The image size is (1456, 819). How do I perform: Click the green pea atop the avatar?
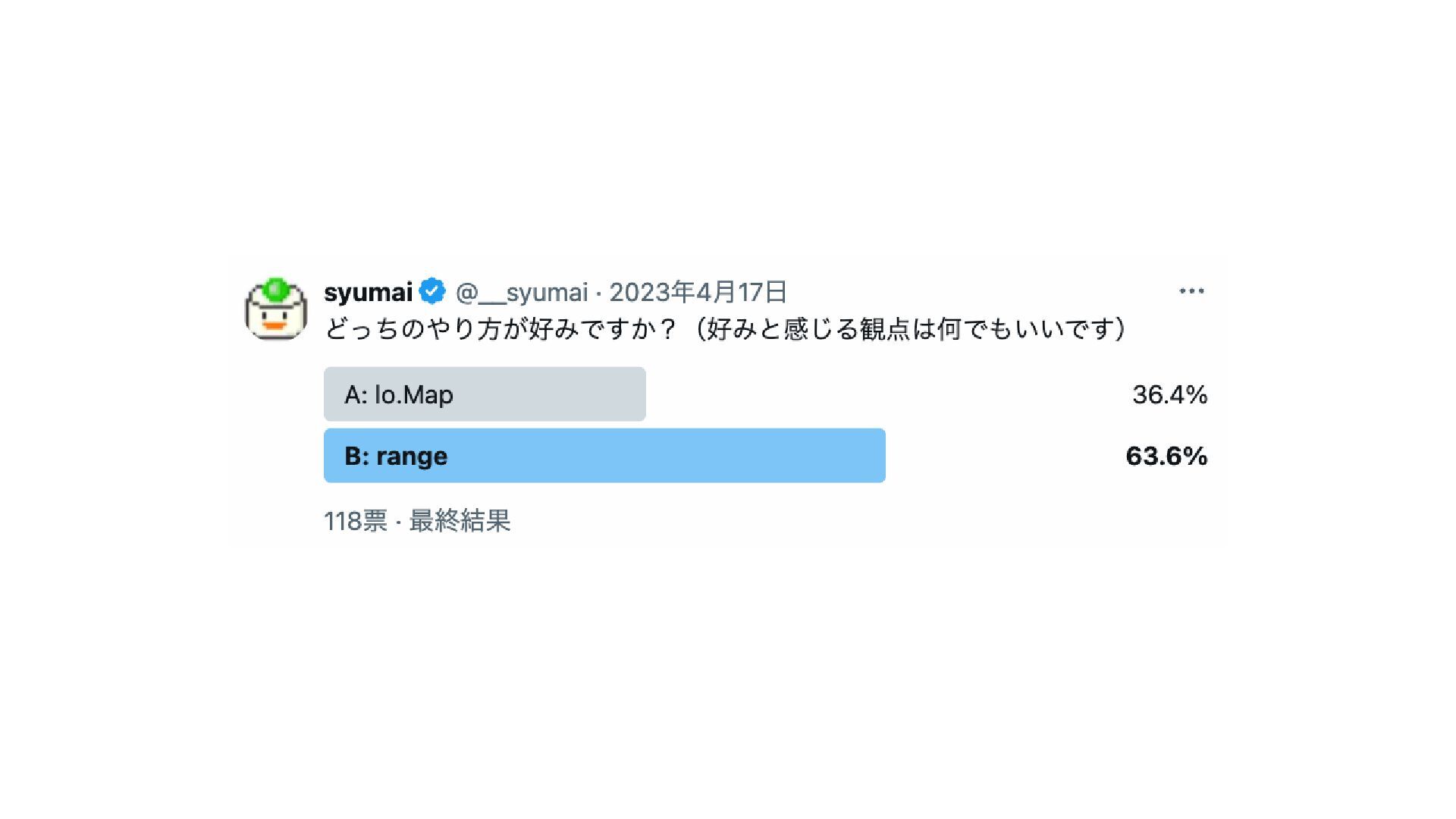tap(276, 289)
